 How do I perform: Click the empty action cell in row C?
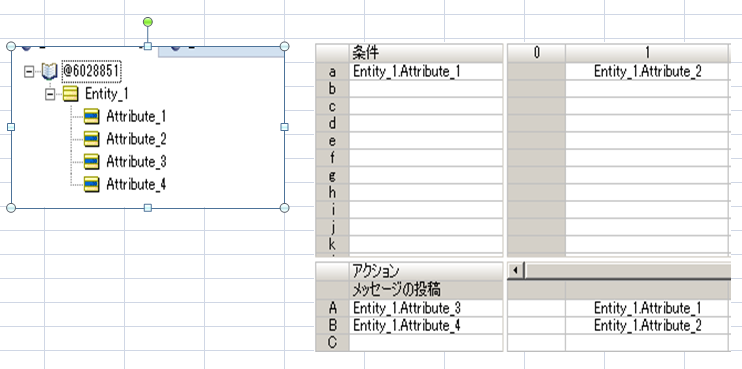(426, 343)
